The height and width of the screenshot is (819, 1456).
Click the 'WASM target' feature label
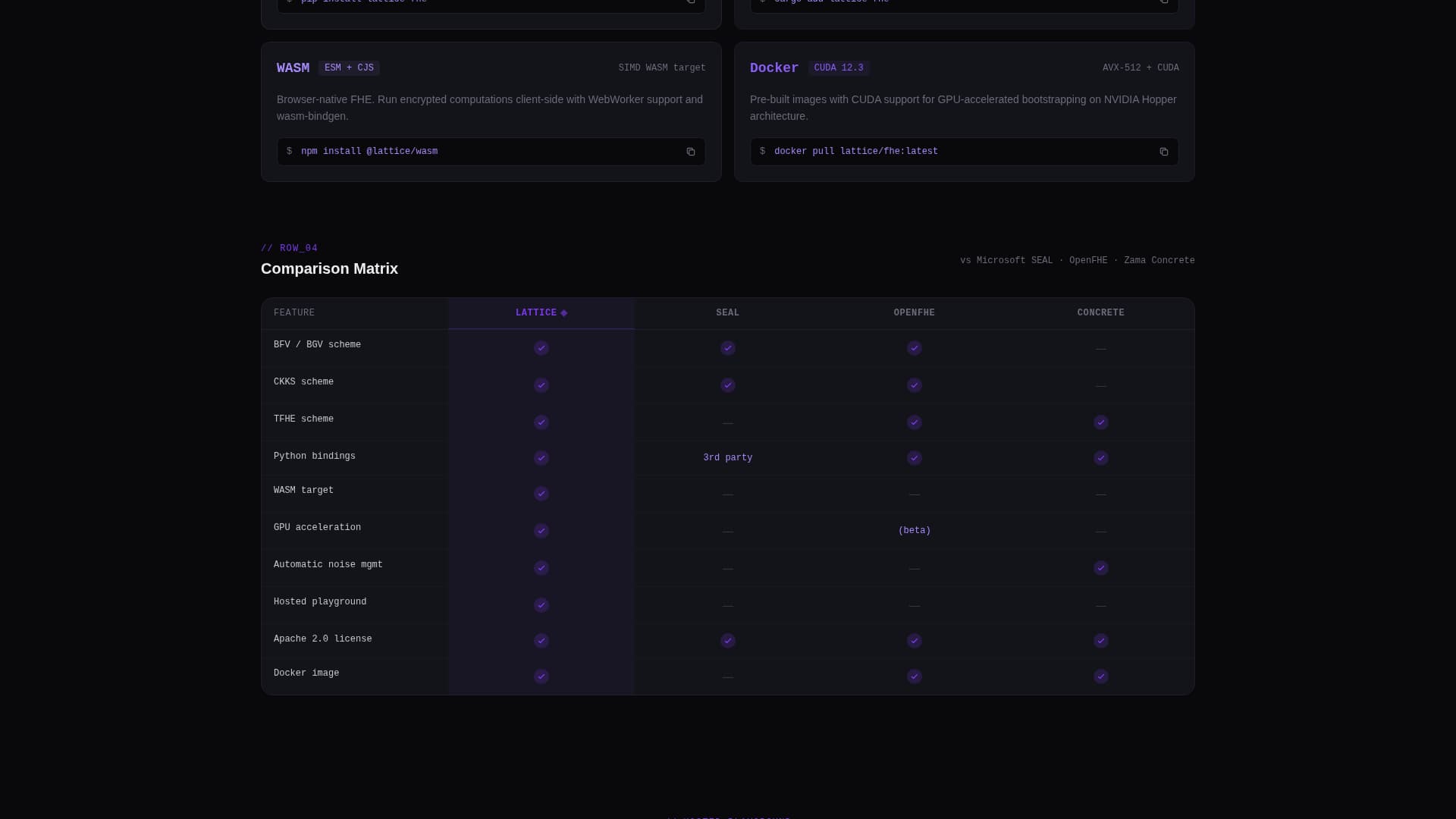tap(303, 491)
